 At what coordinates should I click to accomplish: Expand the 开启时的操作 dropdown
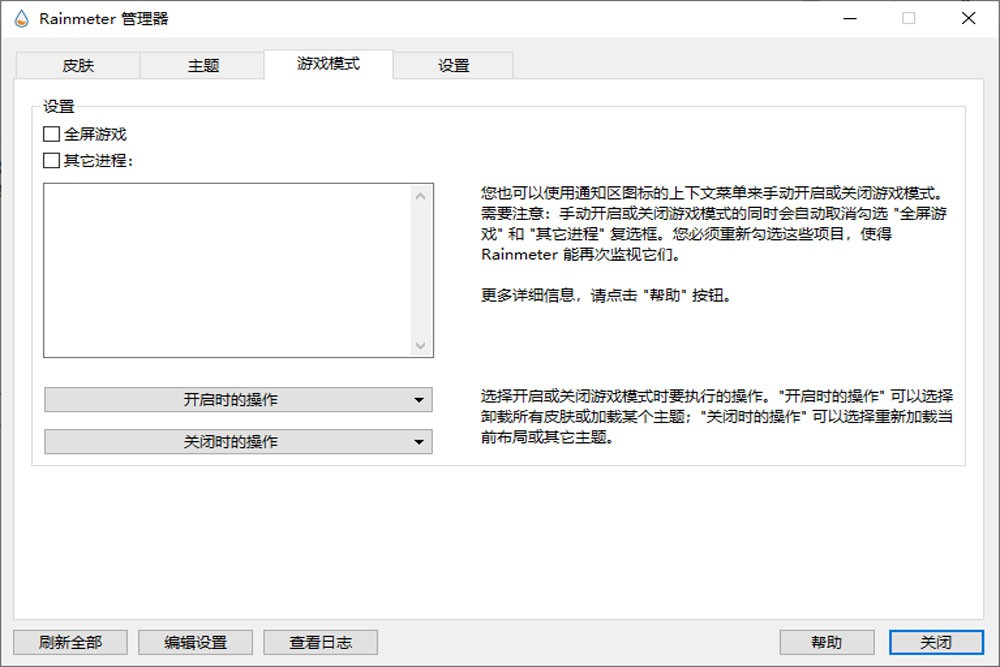(x=238, y=400)
